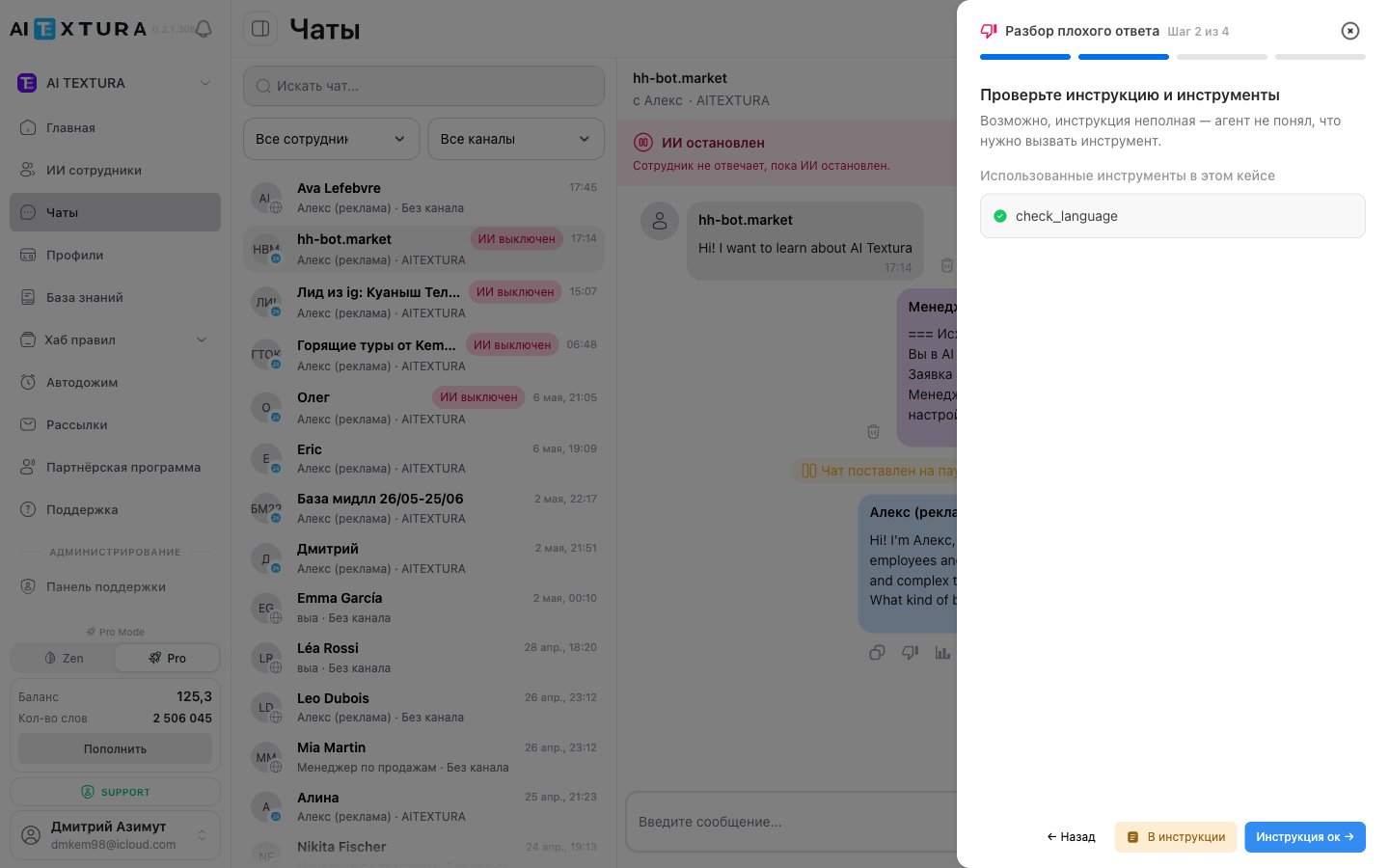Viewport: 1389px width, 868px height.
Task: Open ИИ сотрудники section
Action: click(x=115, y=170)
